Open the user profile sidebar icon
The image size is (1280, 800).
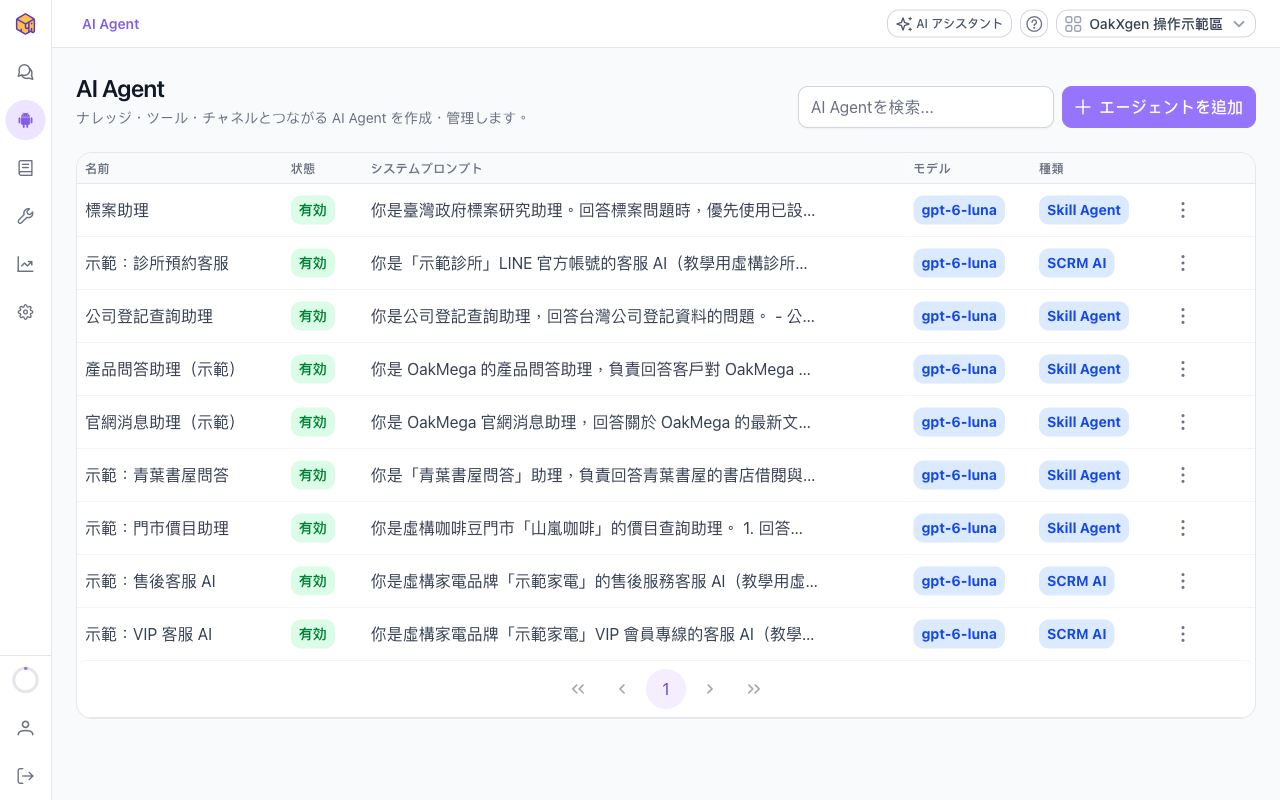[26, 728]
